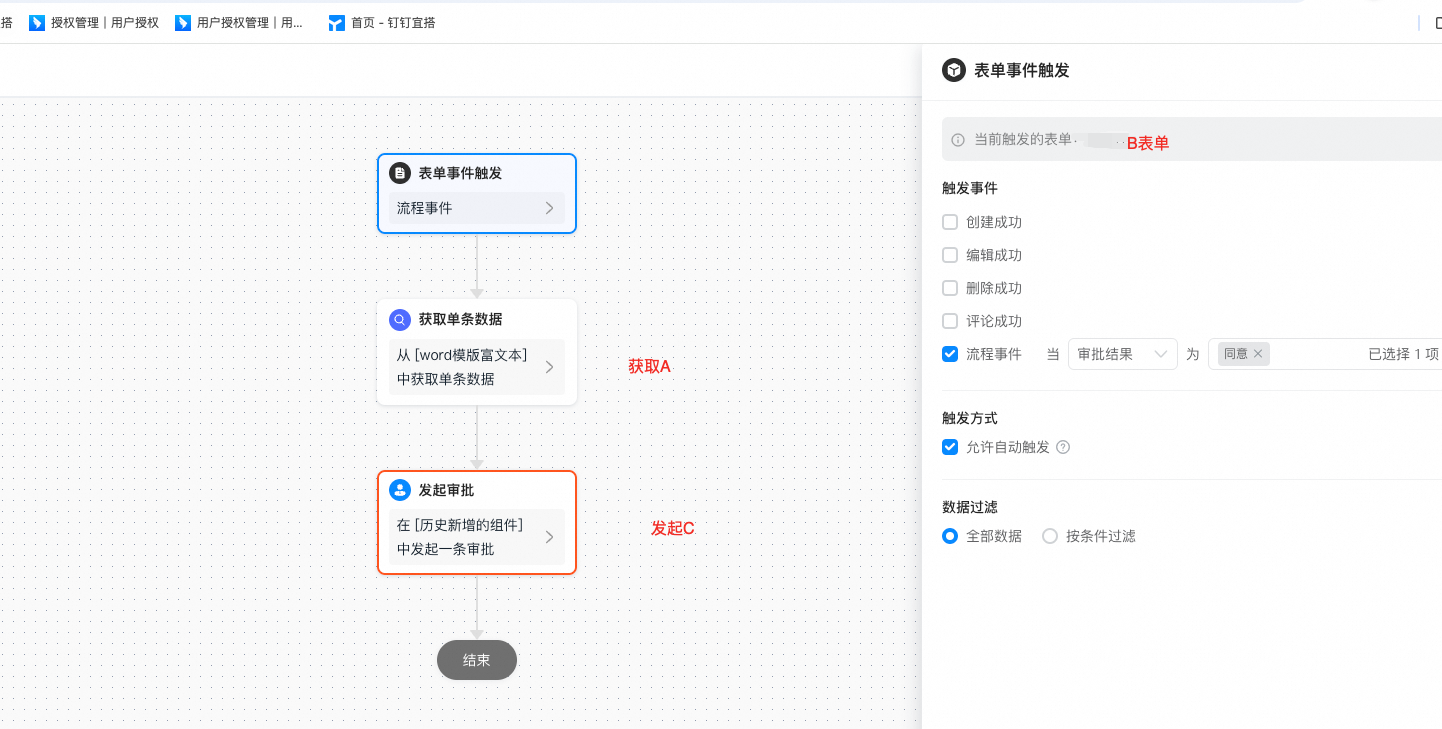Open the 用户授权管理 bookmark
The height and width of the screenshot is (729, 1442).
240,23
